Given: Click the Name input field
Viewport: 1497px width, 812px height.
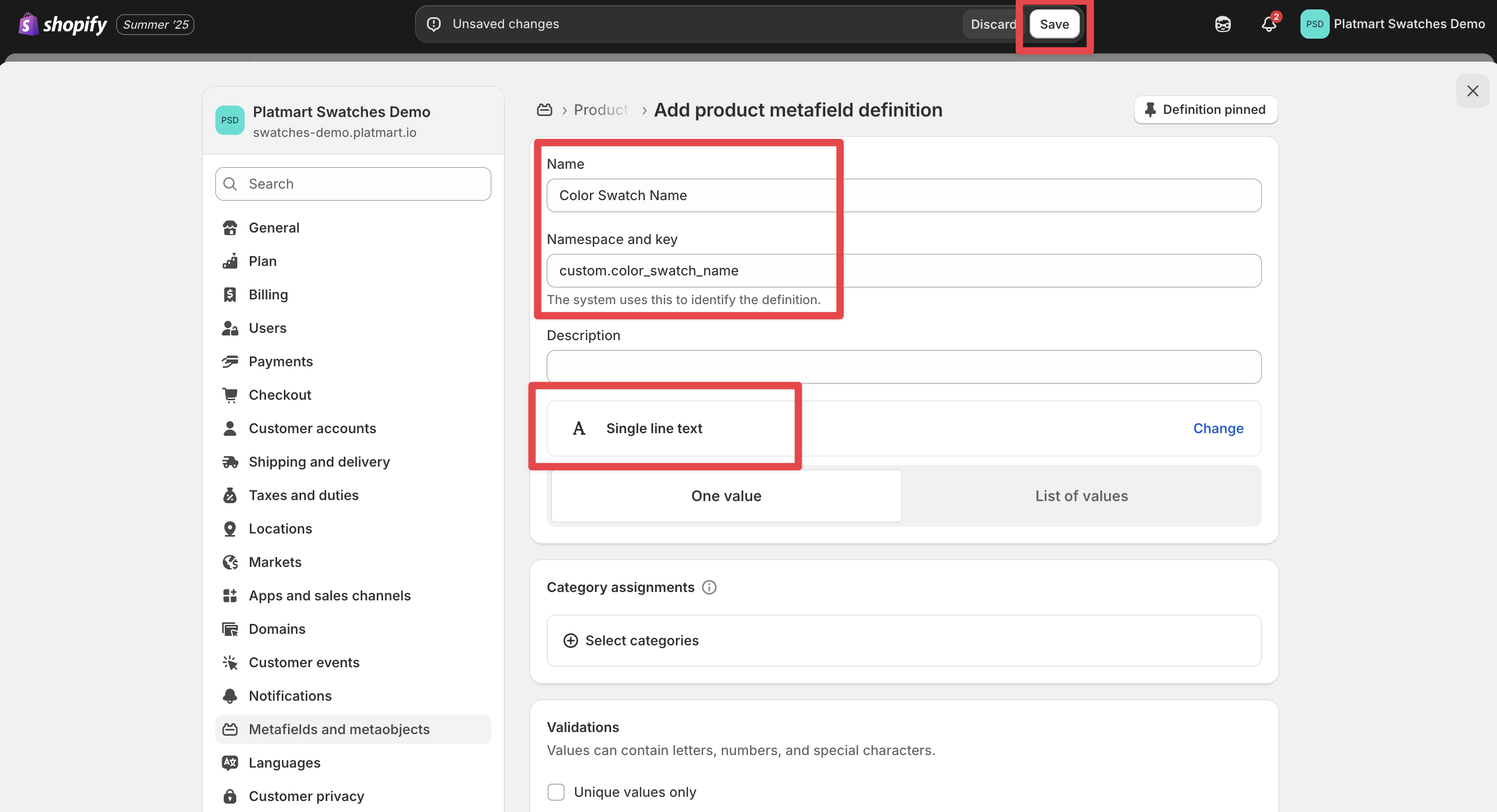Looking at the screenshot, I should (904, 196).
